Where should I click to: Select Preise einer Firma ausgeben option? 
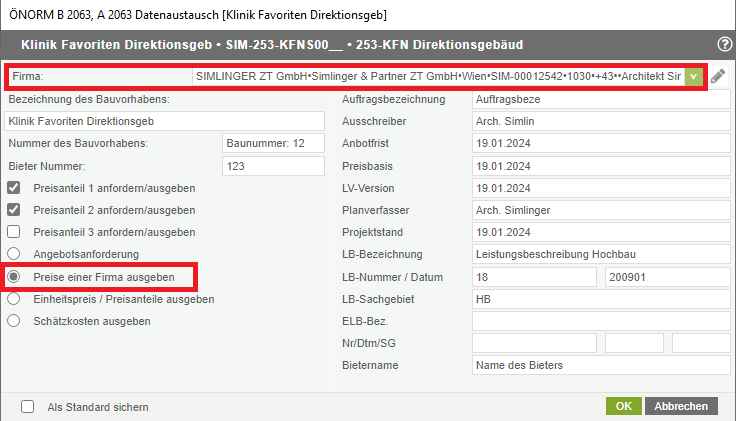[x=14, y=277]
